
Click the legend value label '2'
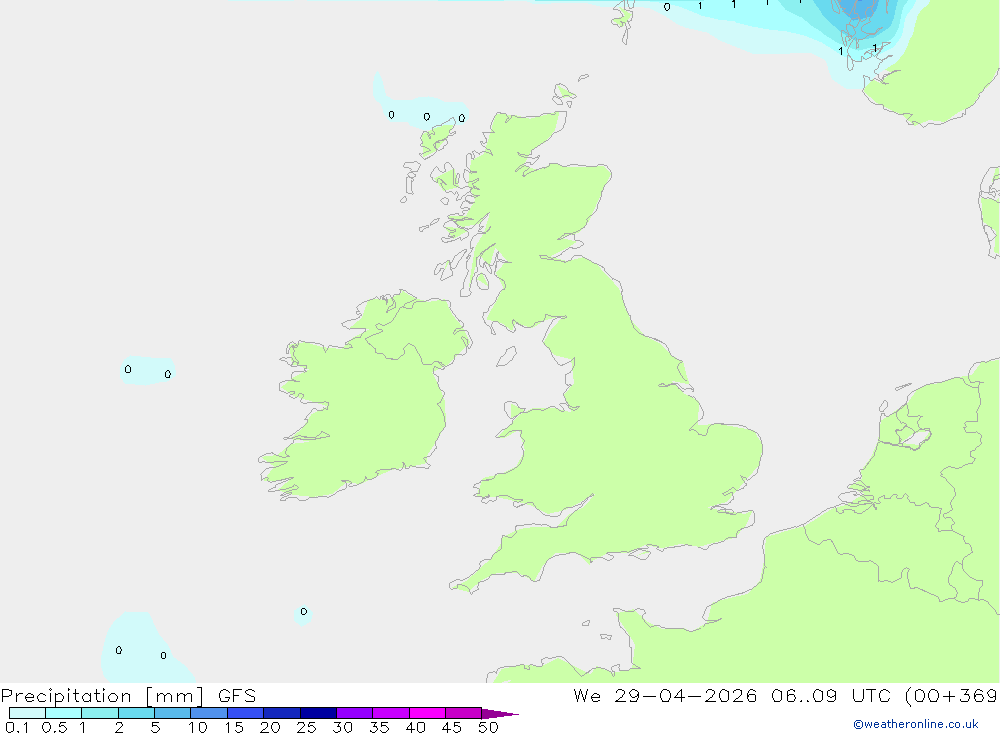[119, 727]
